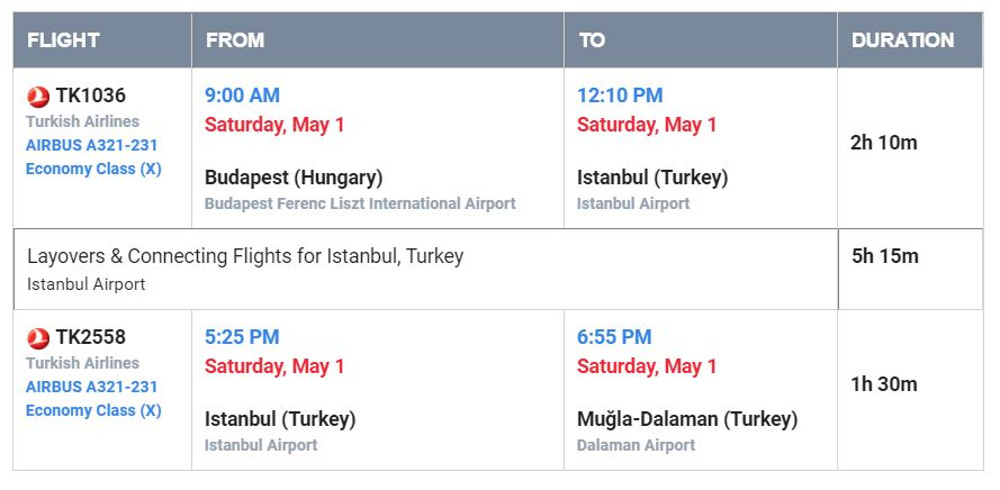Click the 12:10 PM arrival time
The width and height of the screenshot is (1000, 490).
pyautogui.click(x=620, y=96)
